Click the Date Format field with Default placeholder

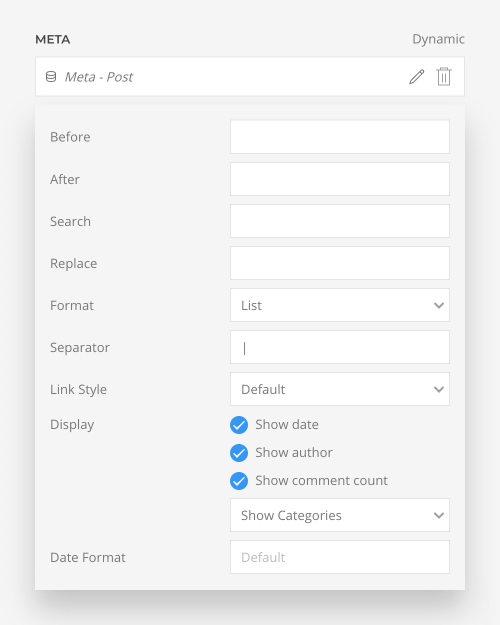tap(340, 557)
